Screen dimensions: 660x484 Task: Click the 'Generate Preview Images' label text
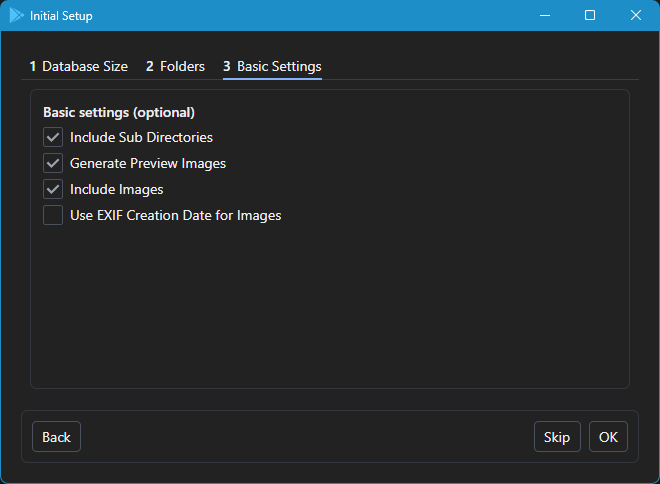pos(147,163)
